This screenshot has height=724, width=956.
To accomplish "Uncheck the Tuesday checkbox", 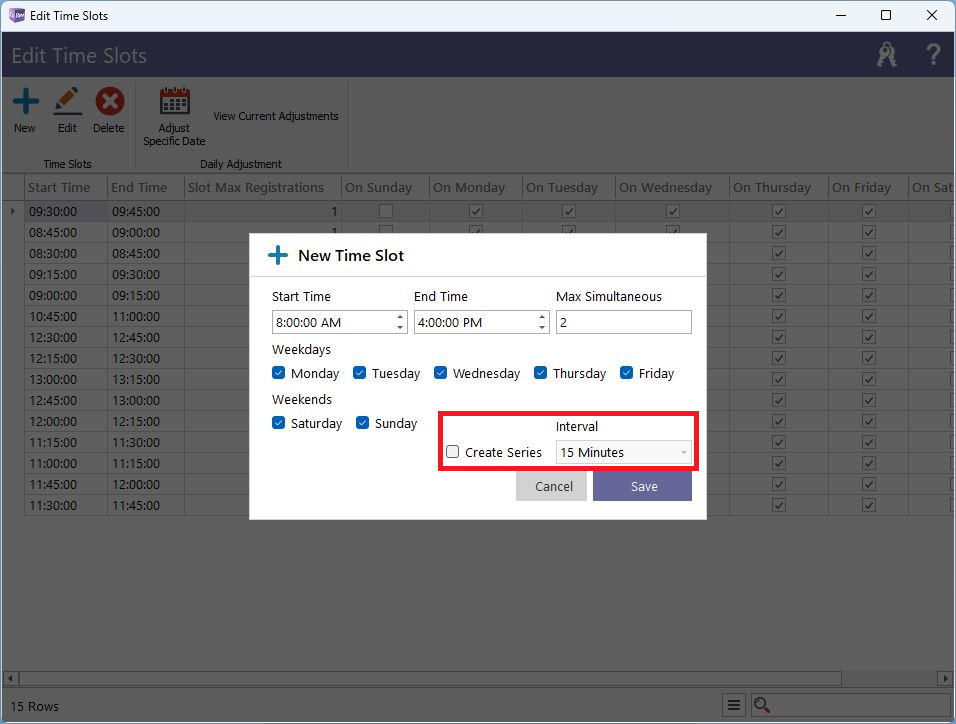I will (360, 373).
